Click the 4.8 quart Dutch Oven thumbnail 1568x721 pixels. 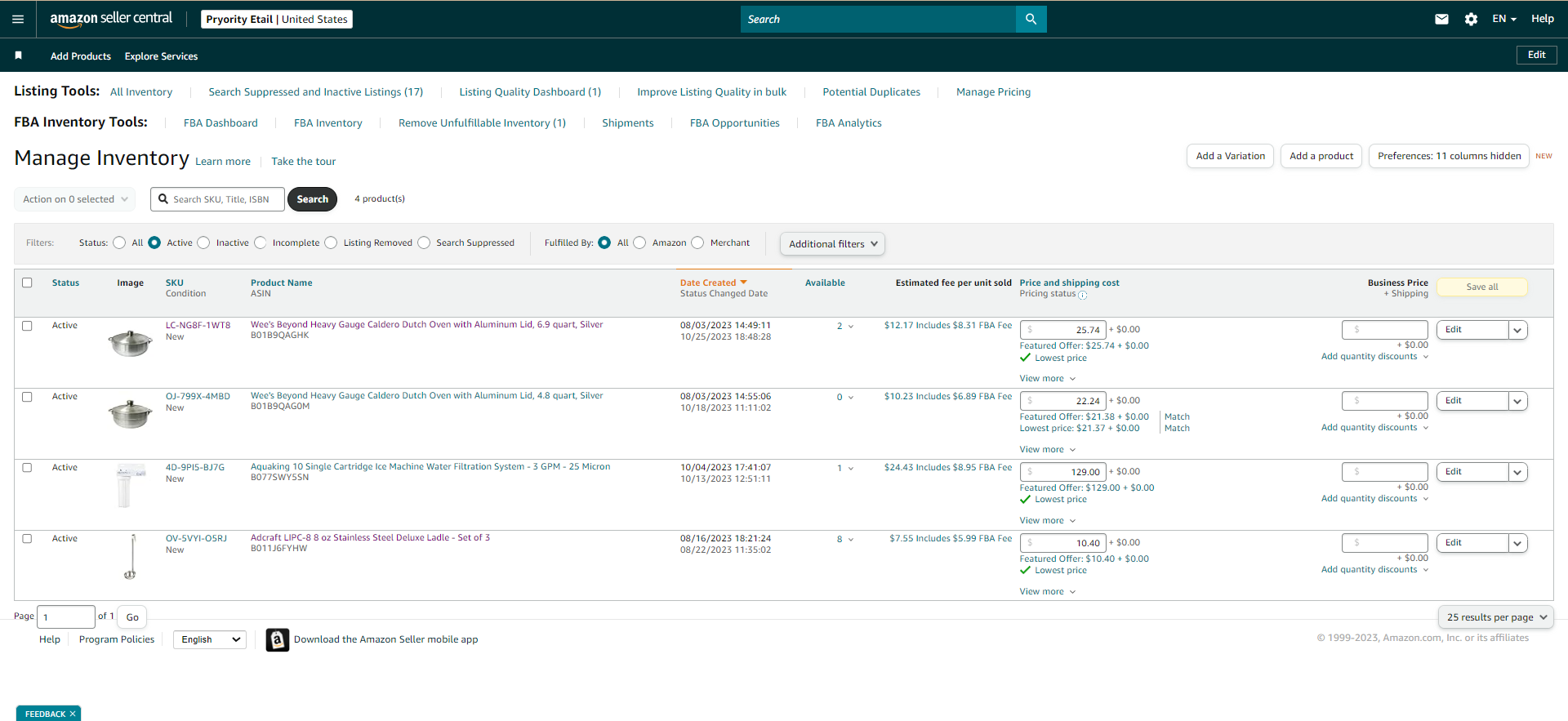click(x=131, y=414)
